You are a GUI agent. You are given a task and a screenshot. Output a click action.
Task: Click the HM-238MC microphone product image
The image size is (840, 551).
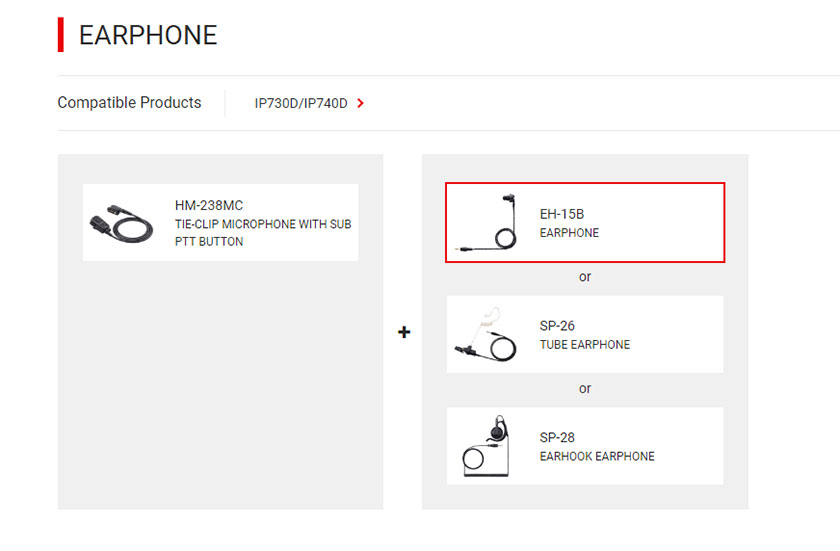pos(122,223)
